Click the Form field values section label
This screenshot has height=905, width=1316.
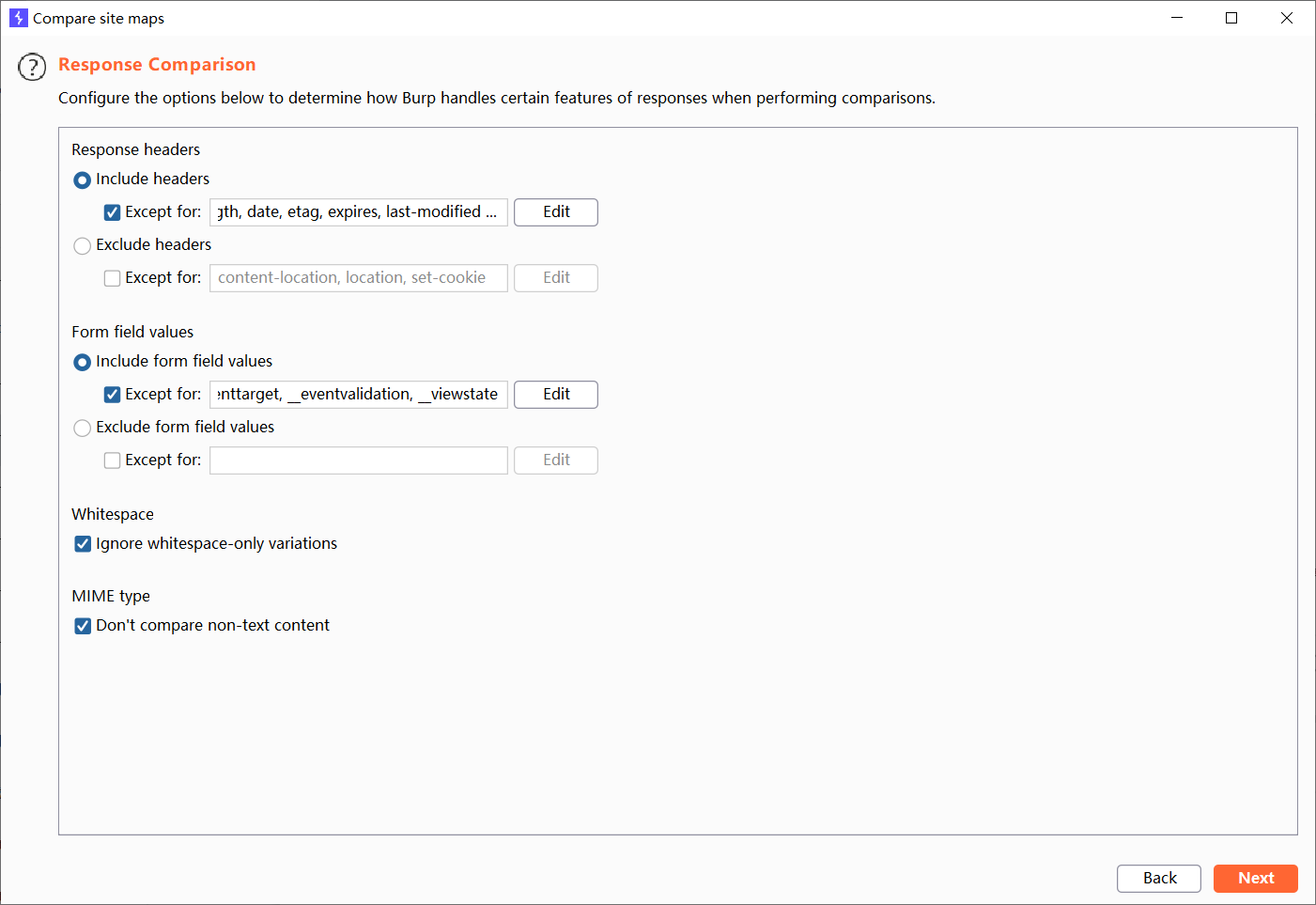point(132,332)
